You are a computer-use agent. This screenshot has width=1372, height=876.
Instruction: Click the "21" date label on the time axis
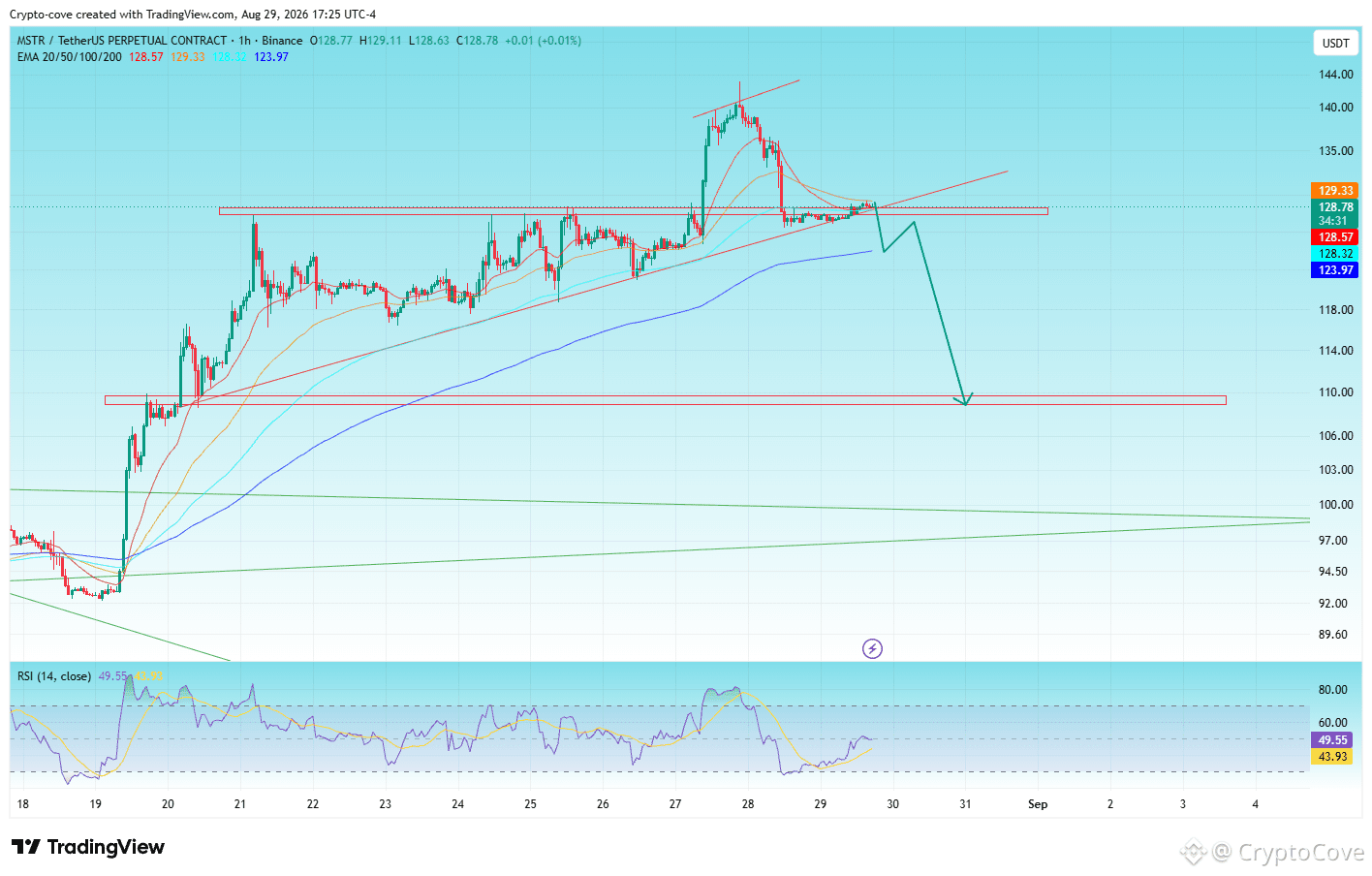(240, 804)
